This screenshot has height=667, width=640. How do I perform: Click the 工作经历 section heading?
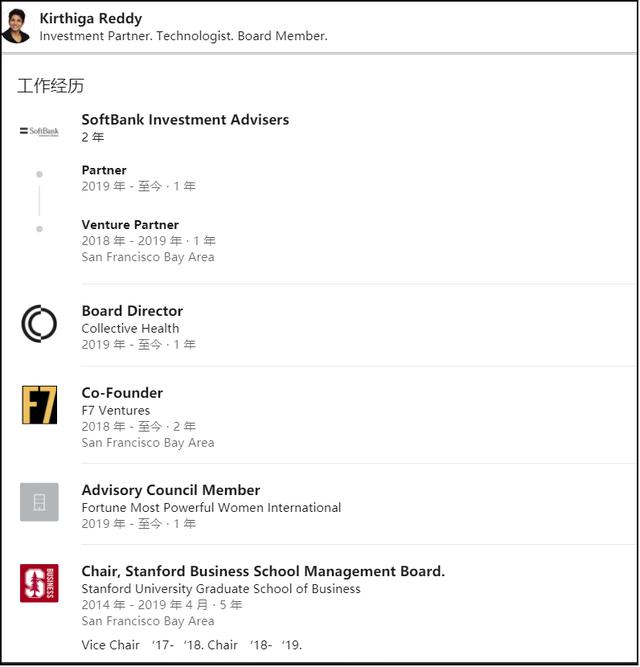50,86
